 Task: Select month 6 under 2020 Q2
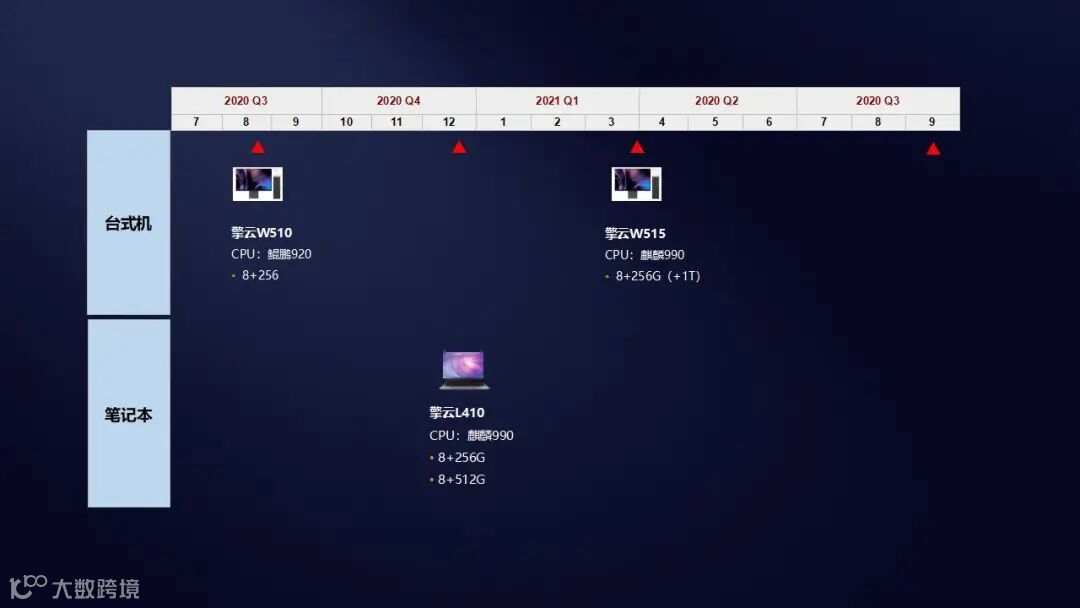coord(769,122)
